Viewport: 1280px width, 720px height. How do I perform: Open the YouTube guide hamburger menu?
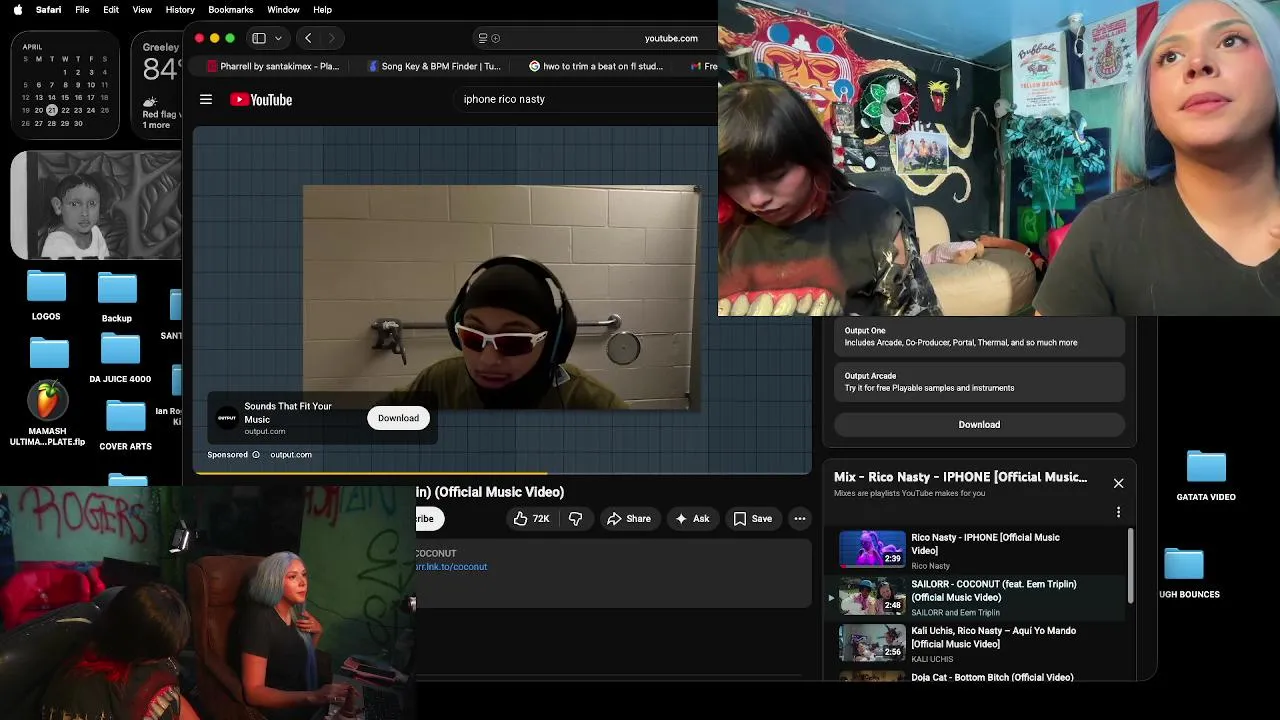pos(206,99)
